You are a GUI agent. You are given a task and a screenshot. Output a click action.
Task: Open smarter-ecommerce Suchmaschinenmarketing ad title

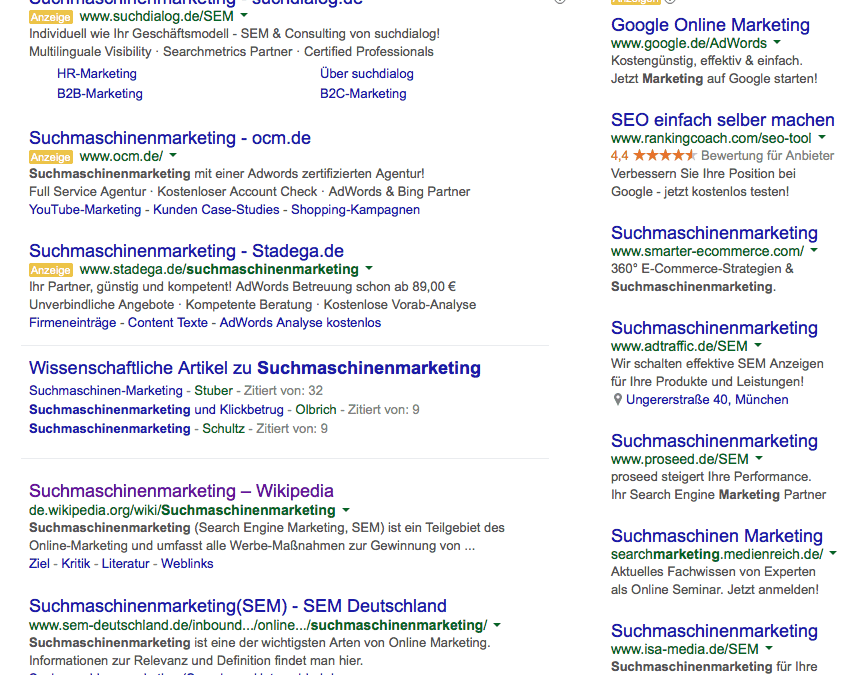tap(714, 233)
